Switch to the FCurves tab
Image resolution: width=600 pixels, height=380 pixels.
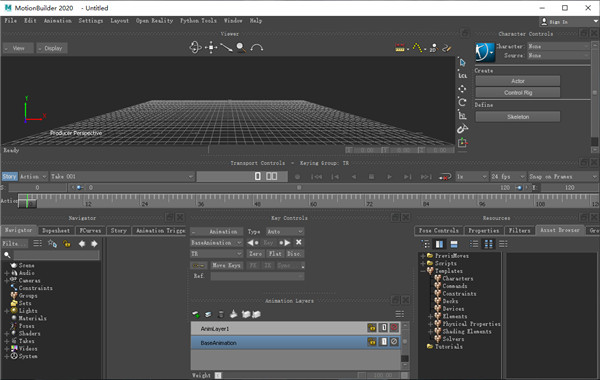(x=90, y=230)
